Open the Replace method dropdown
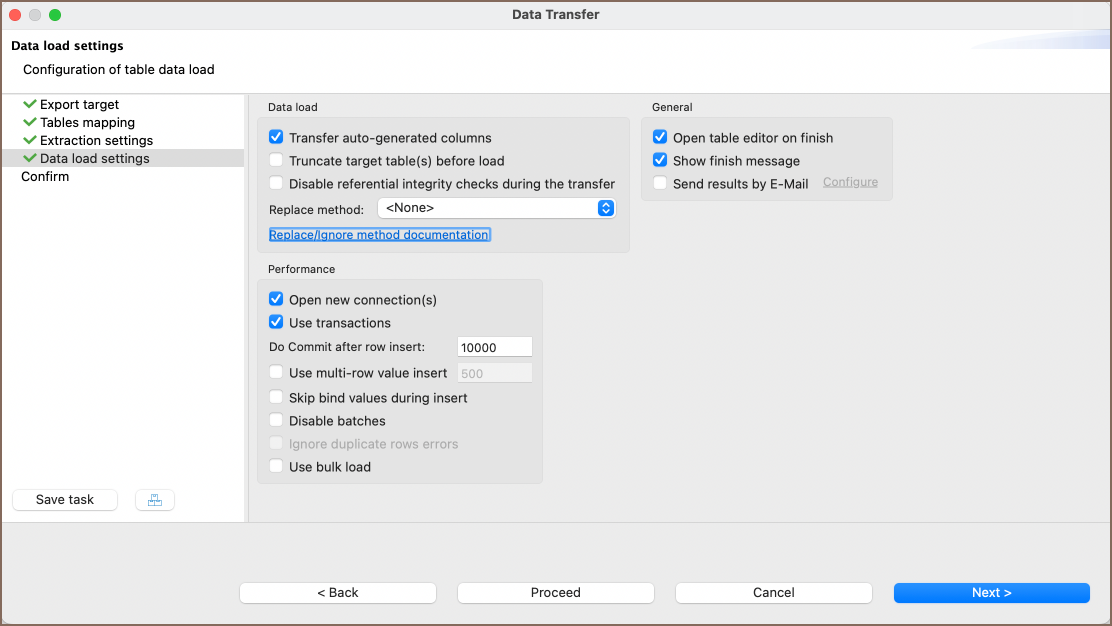The height and width of the screenshot is (626, 1112). pos(496,208)
